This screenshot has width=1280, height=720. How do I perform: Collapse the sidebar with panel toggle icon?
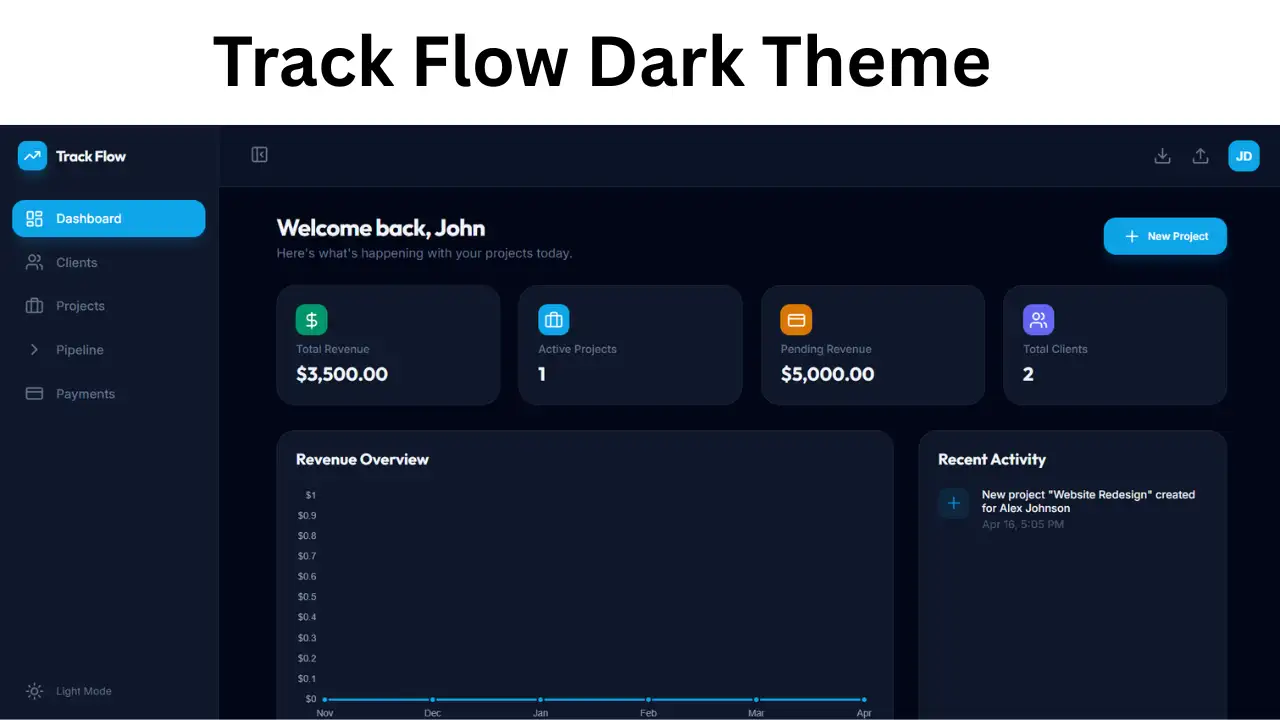pos(260,154)
